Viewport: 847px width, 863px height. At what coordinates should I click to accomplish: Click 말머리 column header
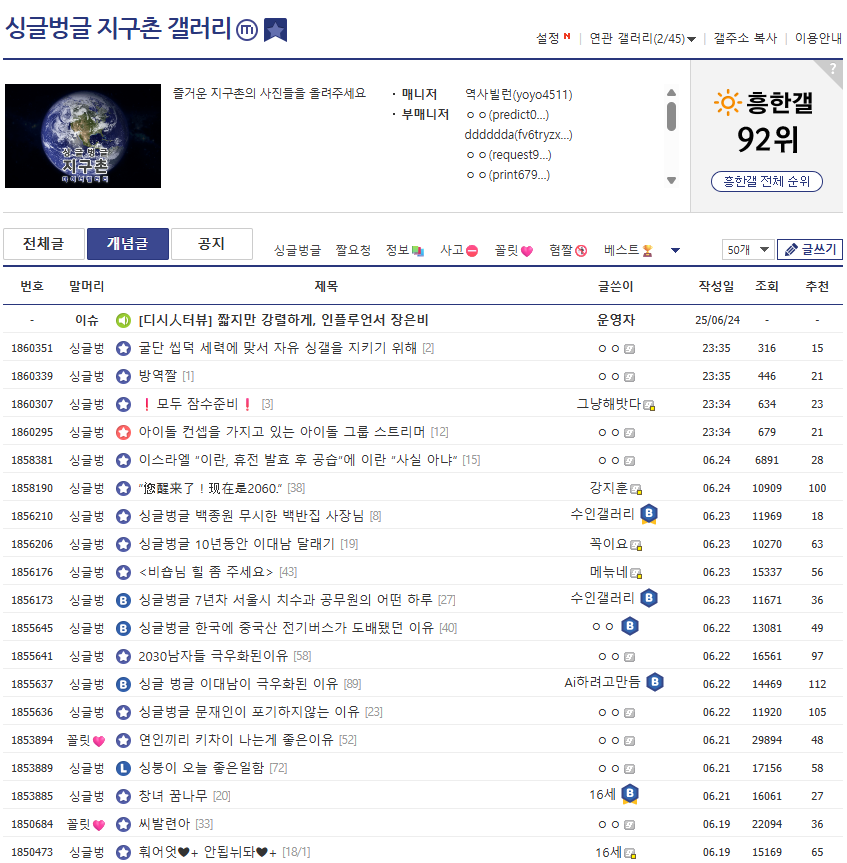pyautogui.click(x=86, y=286)
